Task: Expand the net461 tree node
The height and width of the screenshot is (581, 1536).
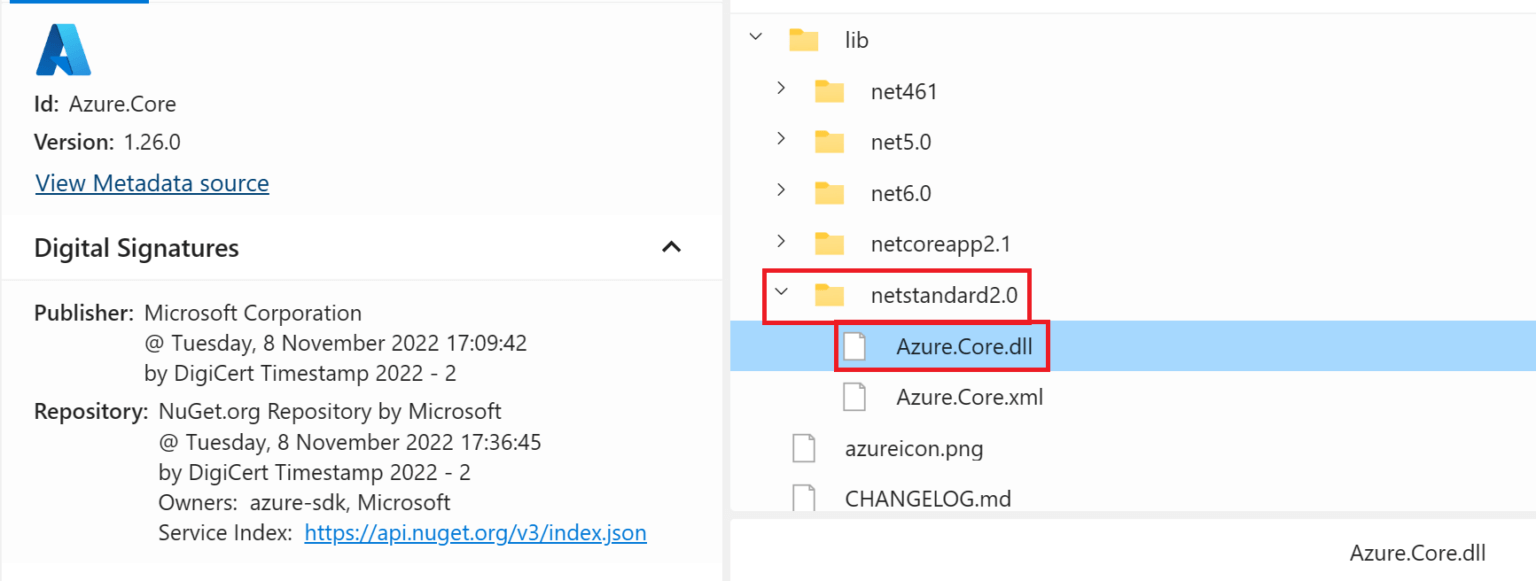Action: pyautogui.click(x=781, y=91)
